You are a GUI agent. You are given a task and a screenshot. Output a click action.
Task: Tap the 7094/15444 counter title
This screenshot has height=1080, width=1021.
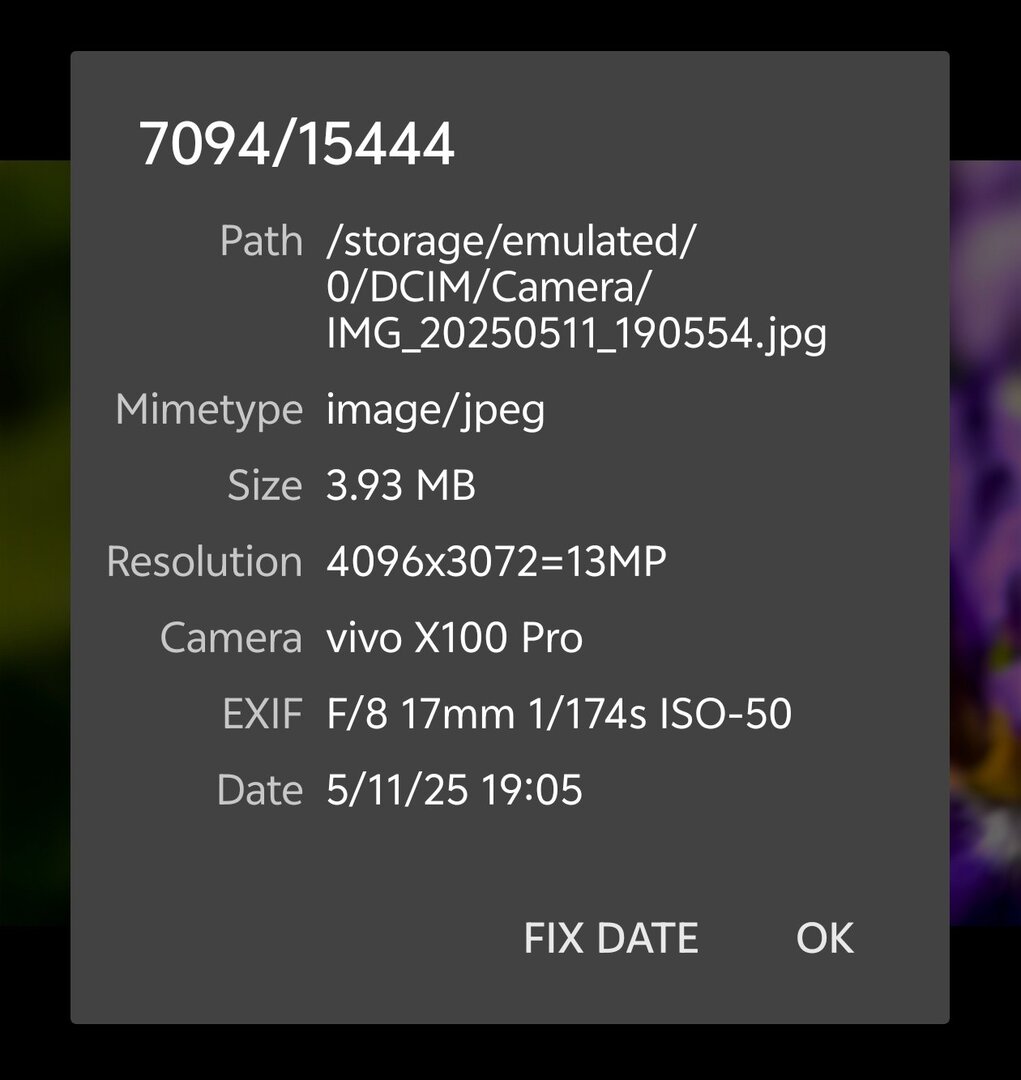coord(296,144)
